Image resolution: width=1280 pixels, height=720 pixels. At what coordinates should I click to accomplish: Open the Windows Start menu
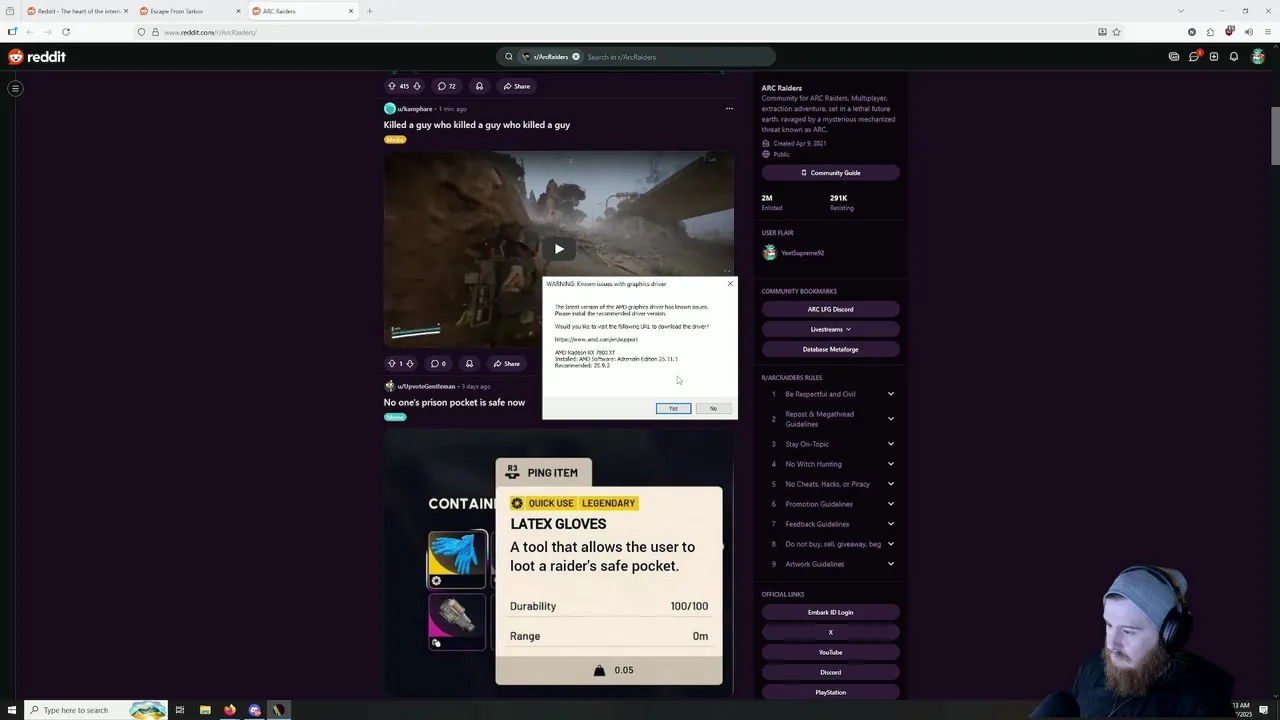[x=11, y=710]
